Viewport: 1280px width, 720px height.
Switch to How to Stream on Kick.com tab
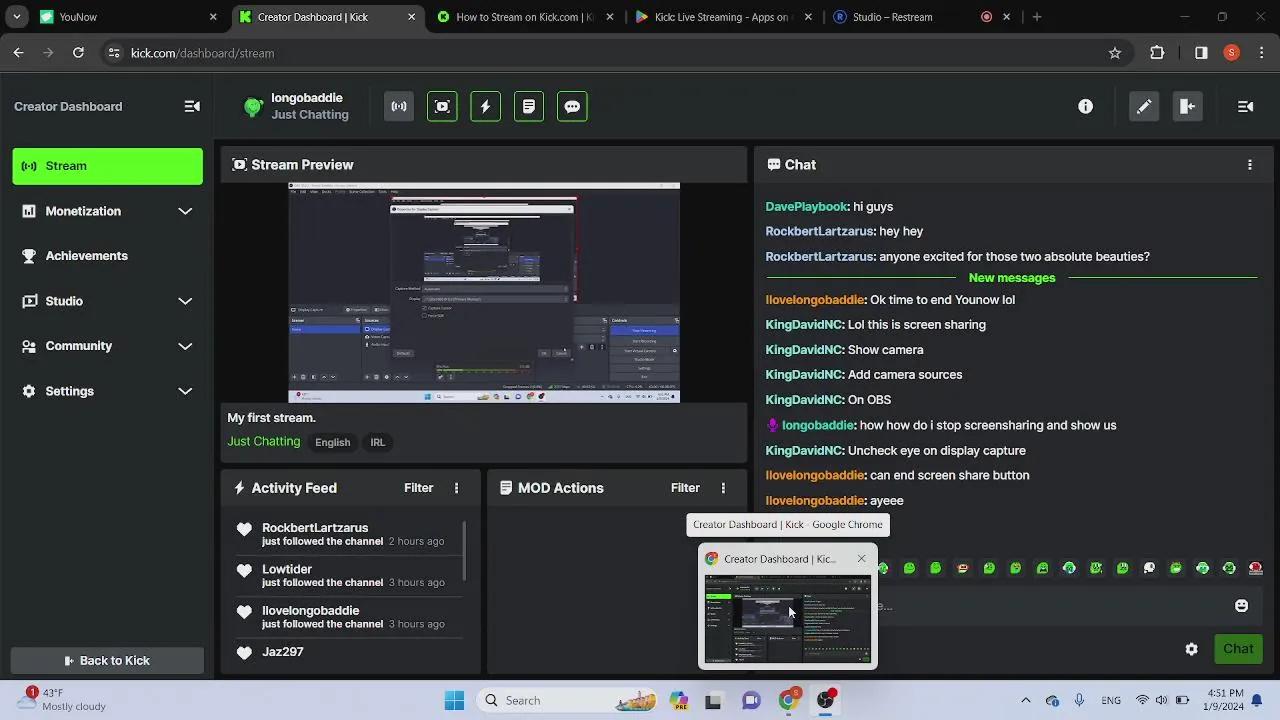[524, 17]
